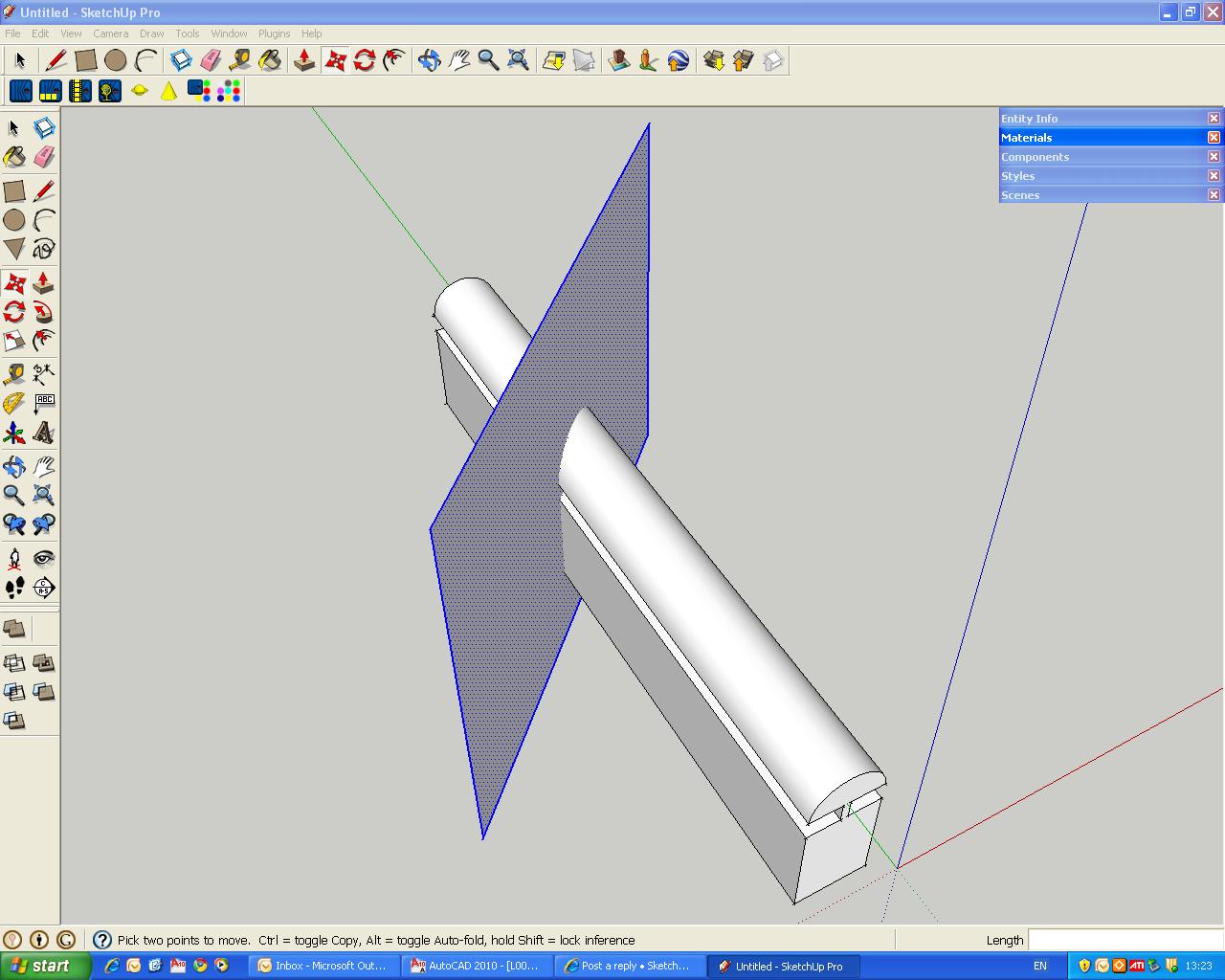Screen dimensions: 1225x980
Task: Pick the Paint Bucket tool in left toolbar
Action: 14,157
